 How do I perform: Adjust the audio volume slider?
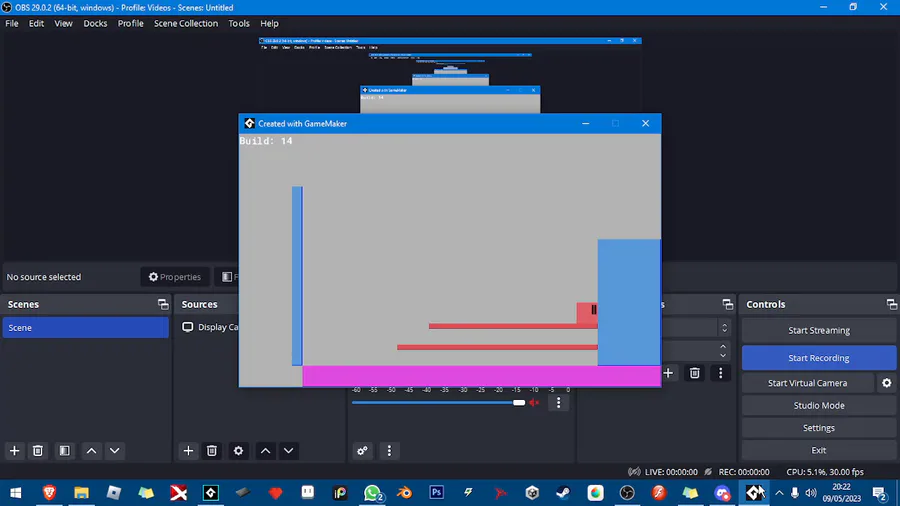pos(519,403)
